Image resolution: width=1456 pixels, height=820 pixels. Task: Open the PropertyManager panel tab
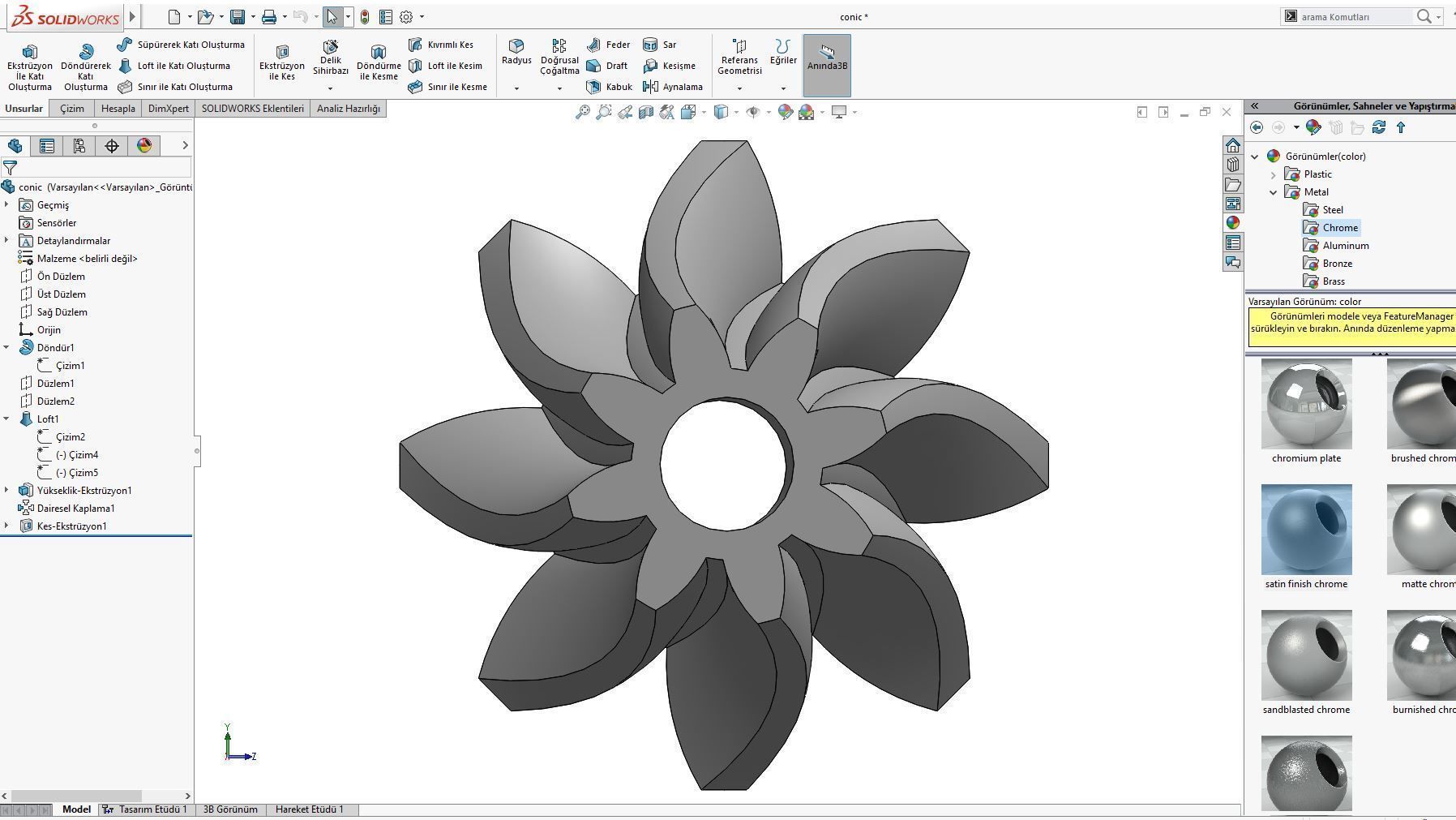point(47,146)
